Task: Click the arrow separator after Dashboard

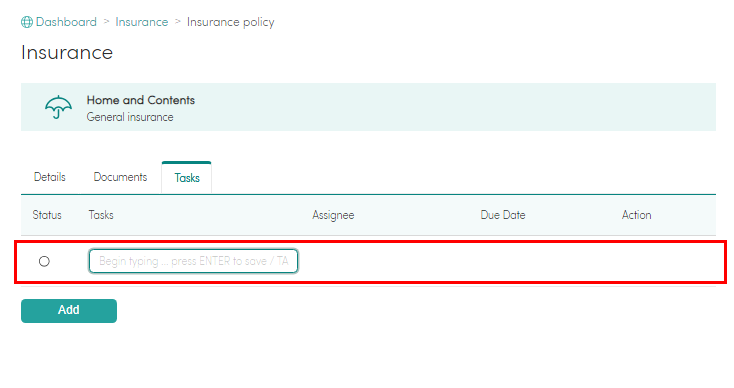Action: [x=106, y=22]
